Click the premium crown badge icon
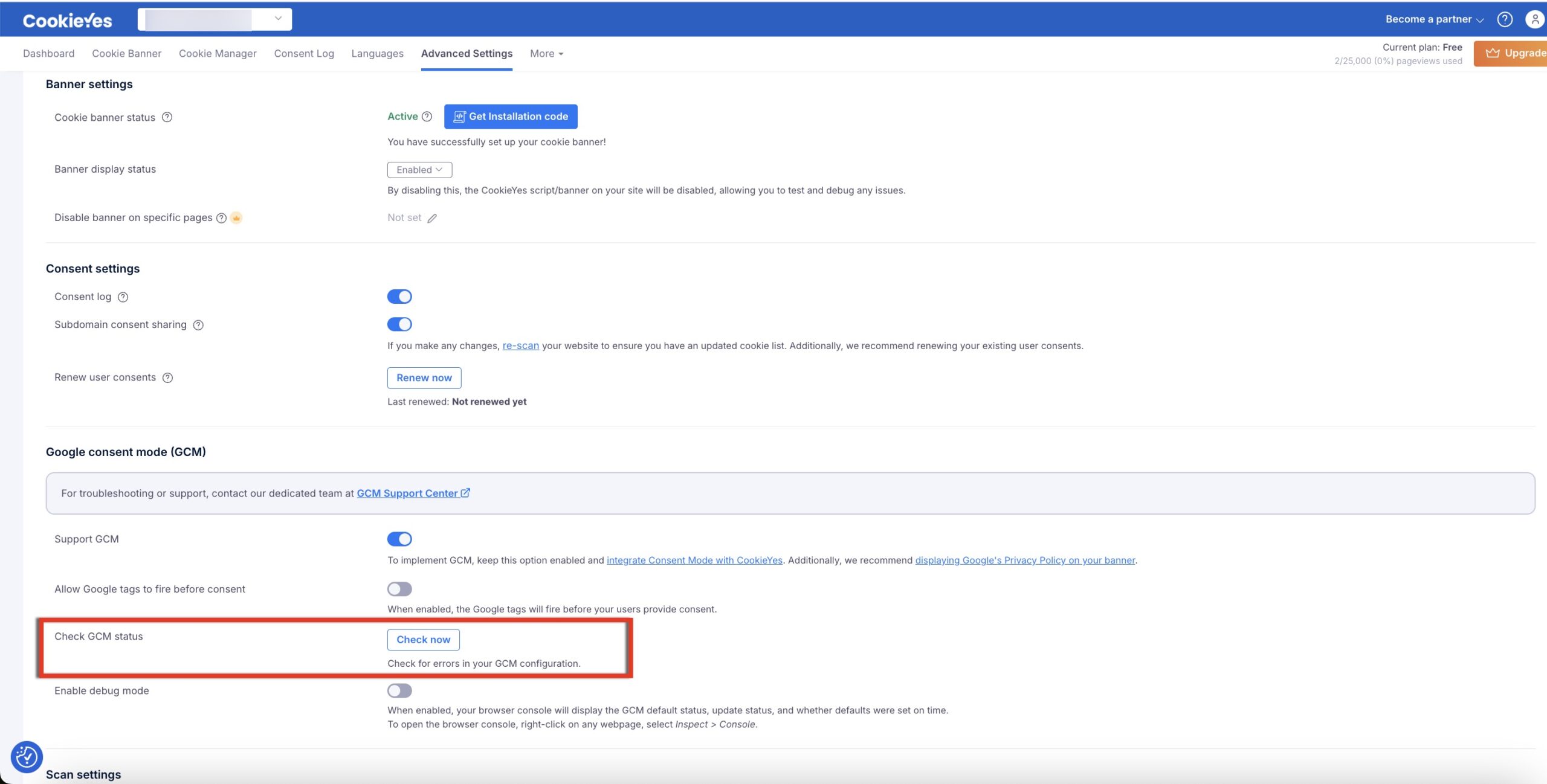 (x=236, y=217)
